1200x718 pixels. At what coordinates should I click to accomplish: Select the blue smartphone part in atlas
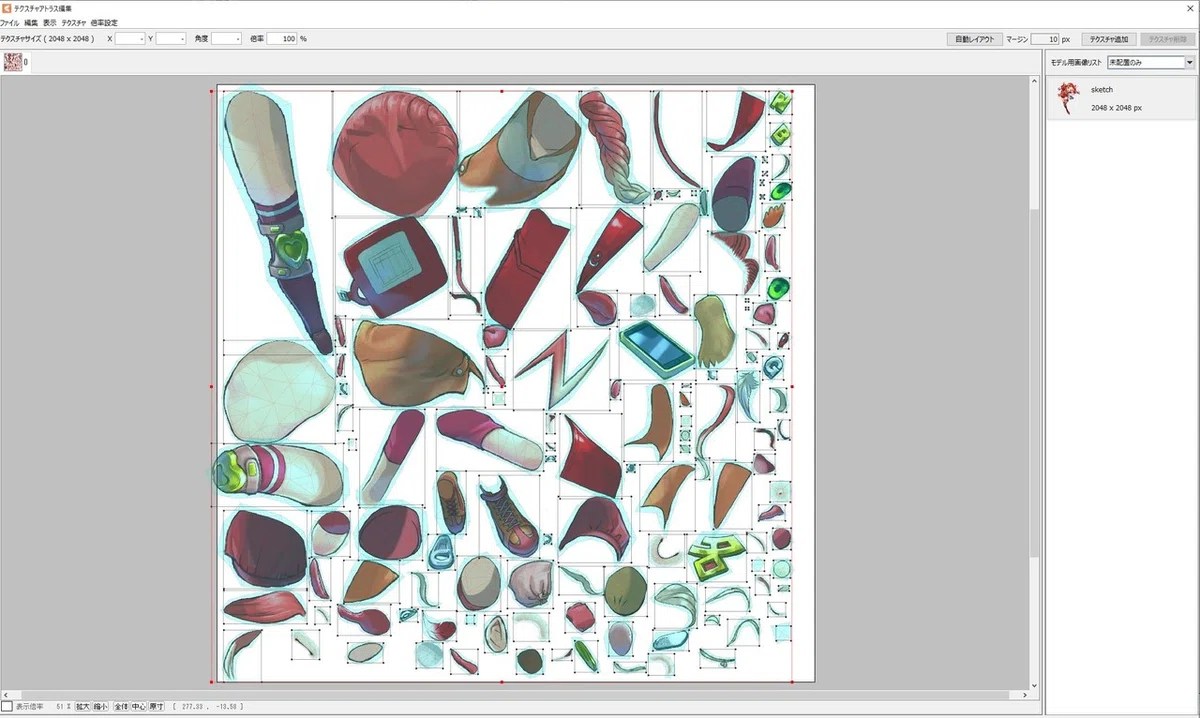point(657,346)
